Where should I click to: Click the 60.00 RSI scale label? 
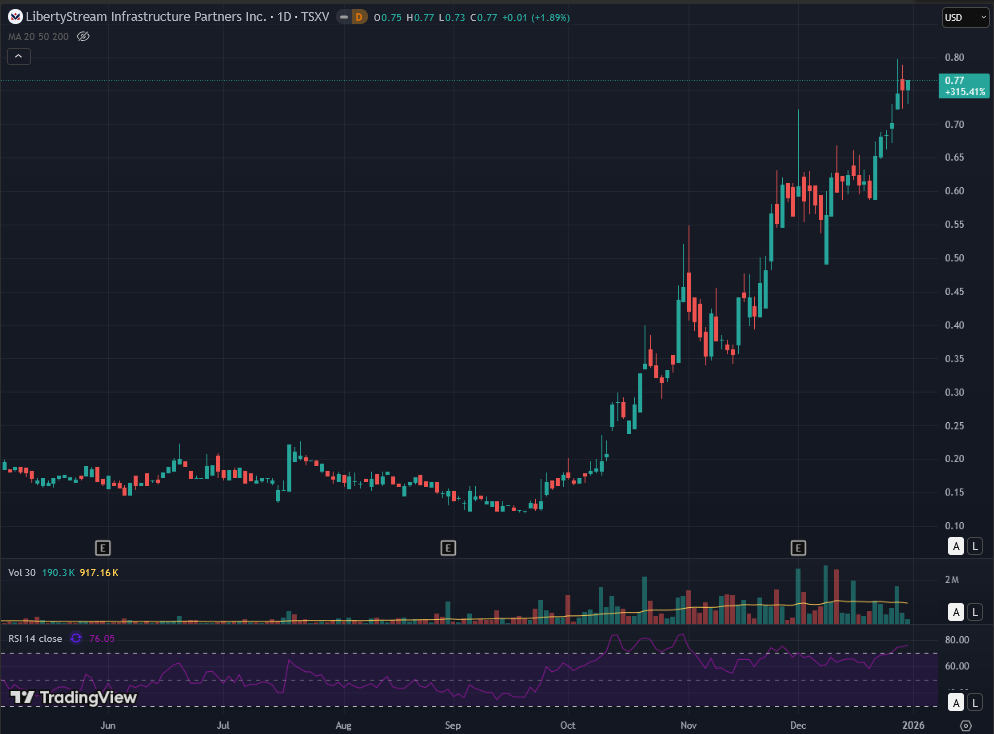click(x=957, y=666)
